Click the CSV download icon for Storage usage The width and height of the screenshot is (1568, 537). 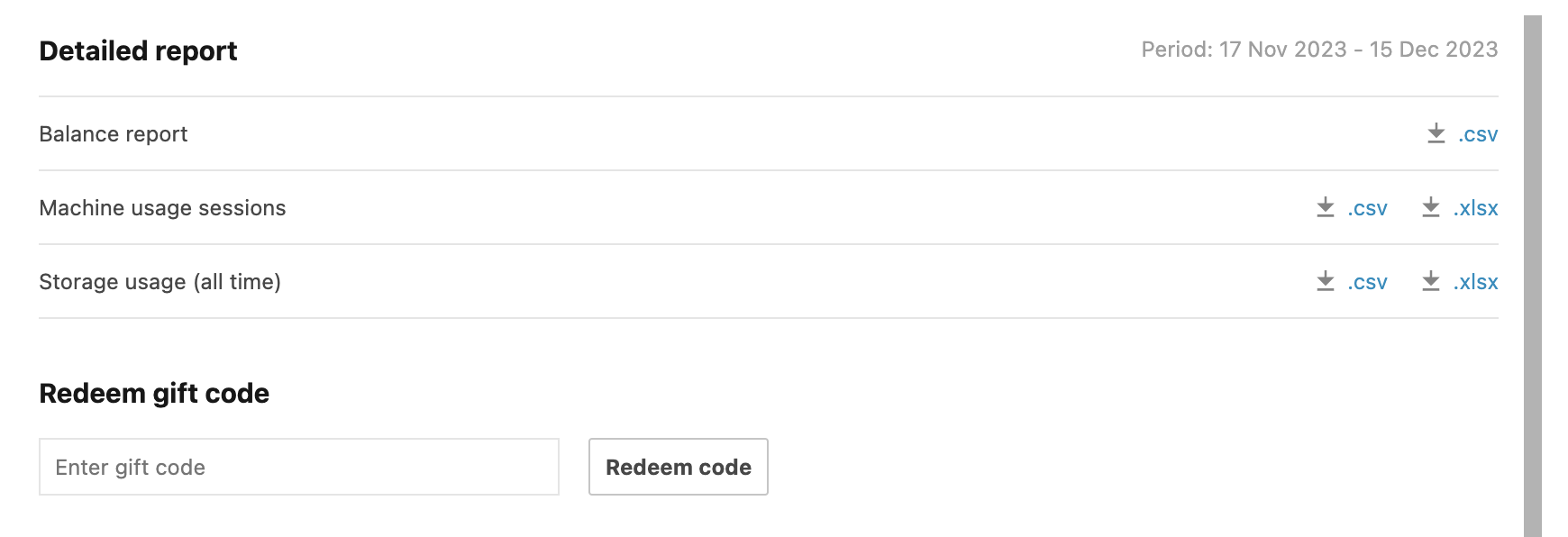(x=1325, y=282)
